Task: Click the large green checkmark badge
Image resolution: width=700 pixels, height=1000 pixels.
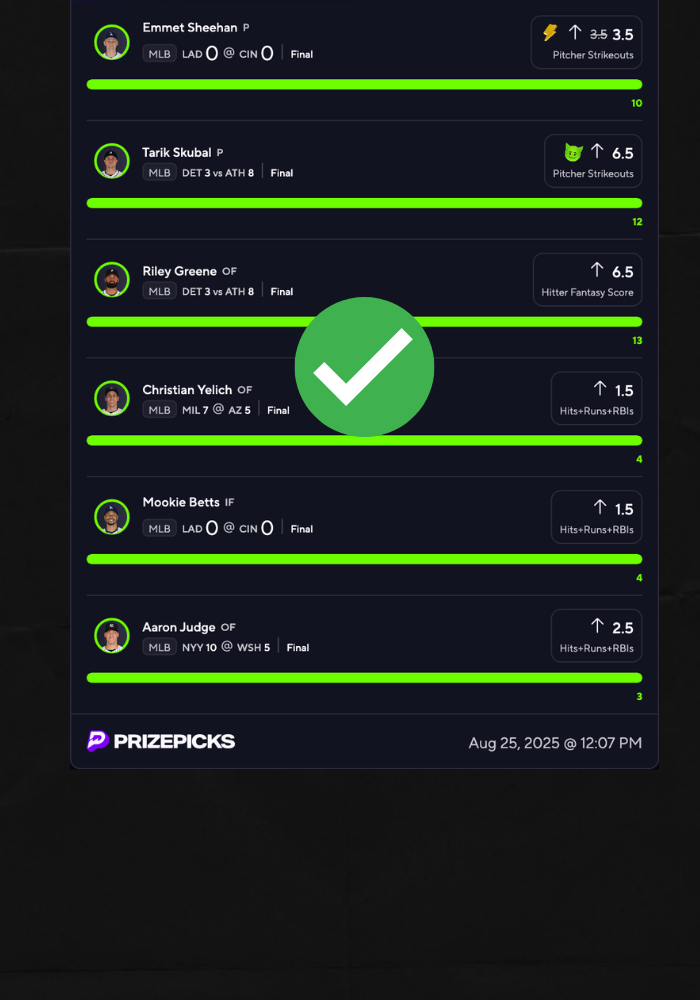Action: coord(364,367)
